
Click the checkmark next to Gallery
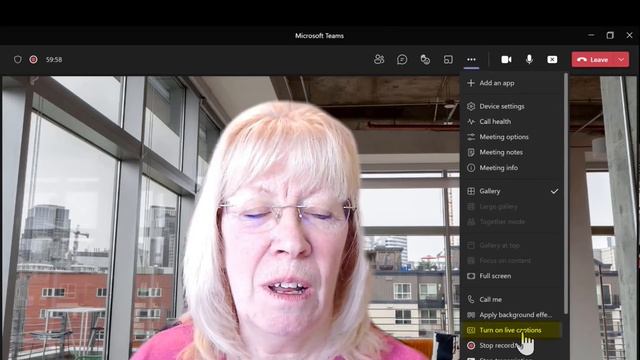[x=554, y=191]
